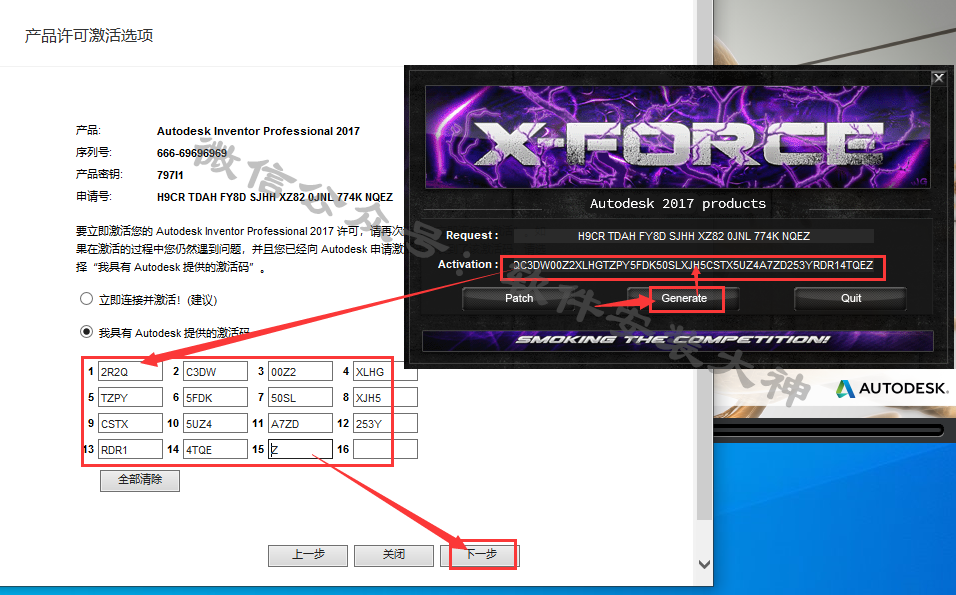Click the 产品密钥 product key label

[x=99, y=174]
